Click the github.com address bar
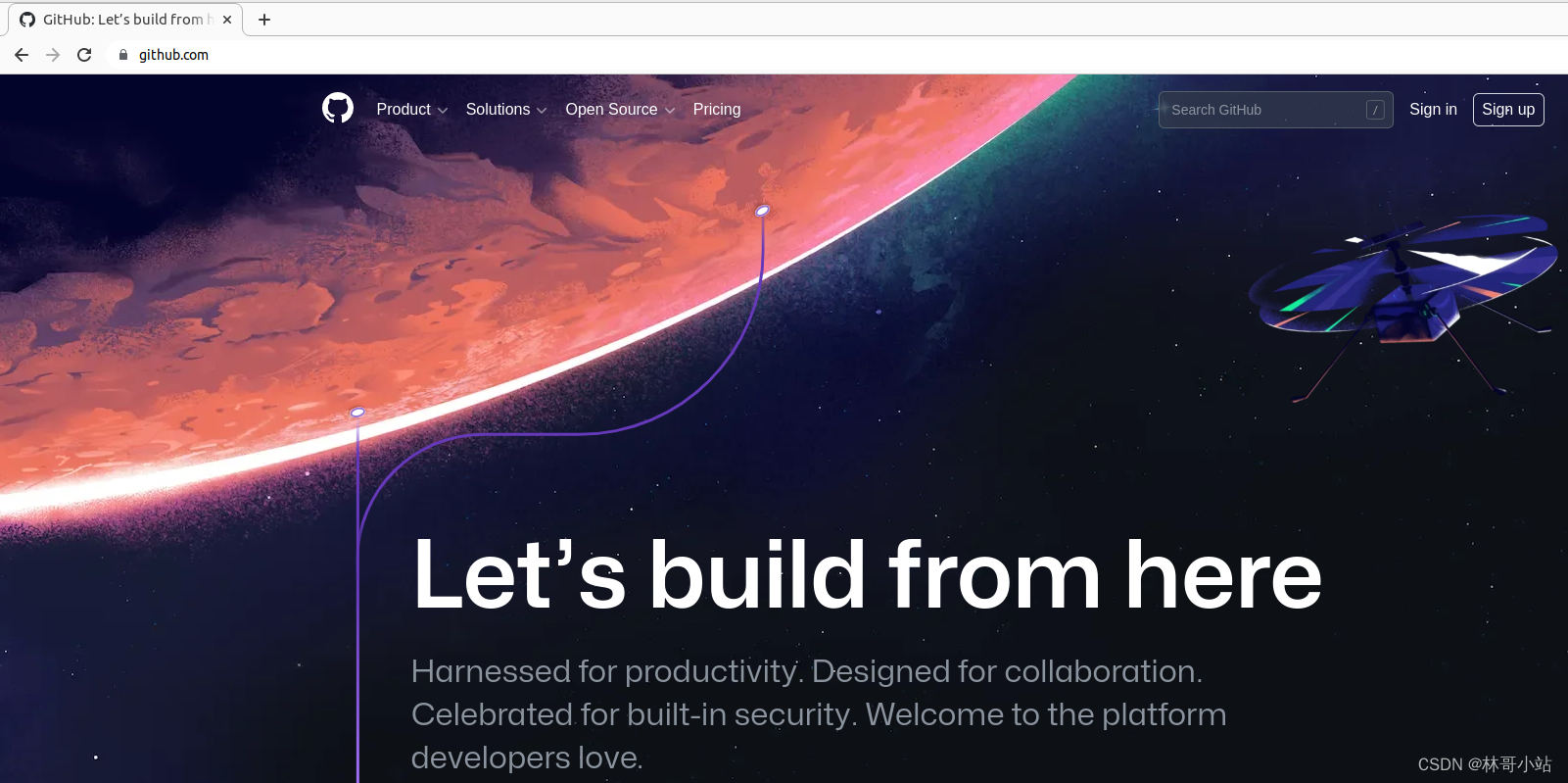Screen dimensions: 1568x783 pos(173,55)
